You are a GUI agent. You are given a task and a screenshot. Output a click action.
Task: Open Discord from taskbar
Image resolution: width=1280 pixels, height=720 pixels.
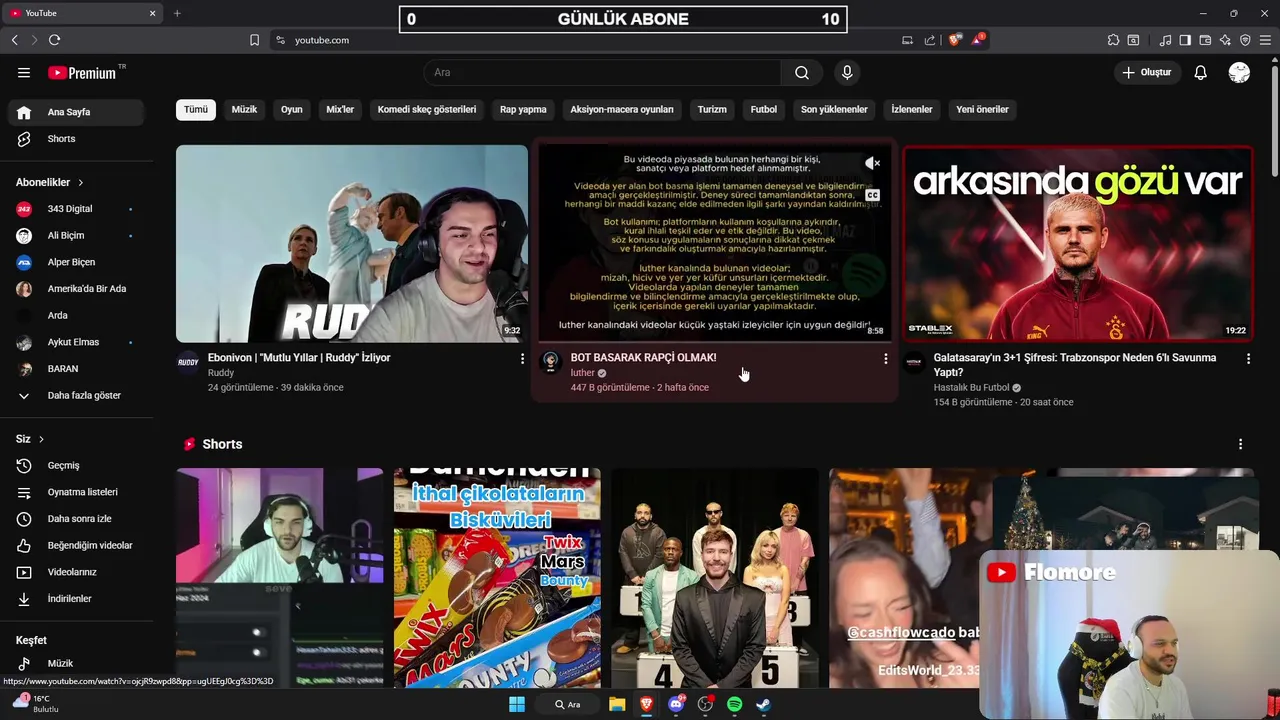point(676,704)
